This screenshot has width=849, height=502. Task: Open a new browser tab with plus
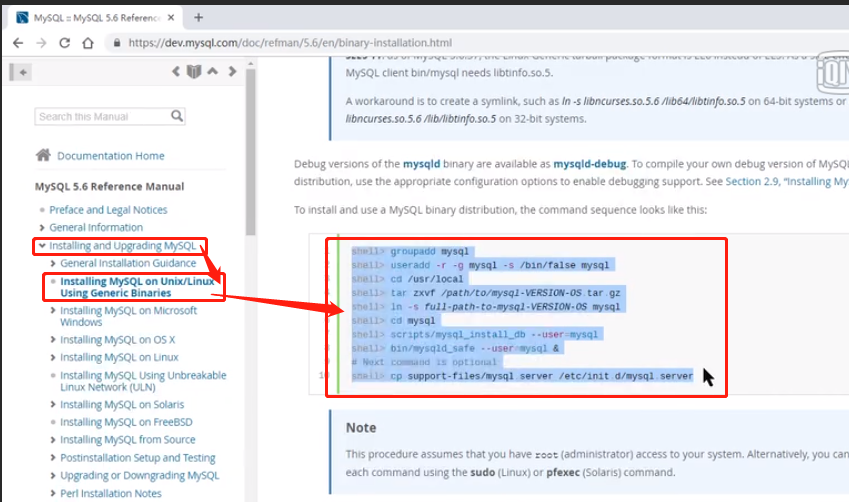199,17
